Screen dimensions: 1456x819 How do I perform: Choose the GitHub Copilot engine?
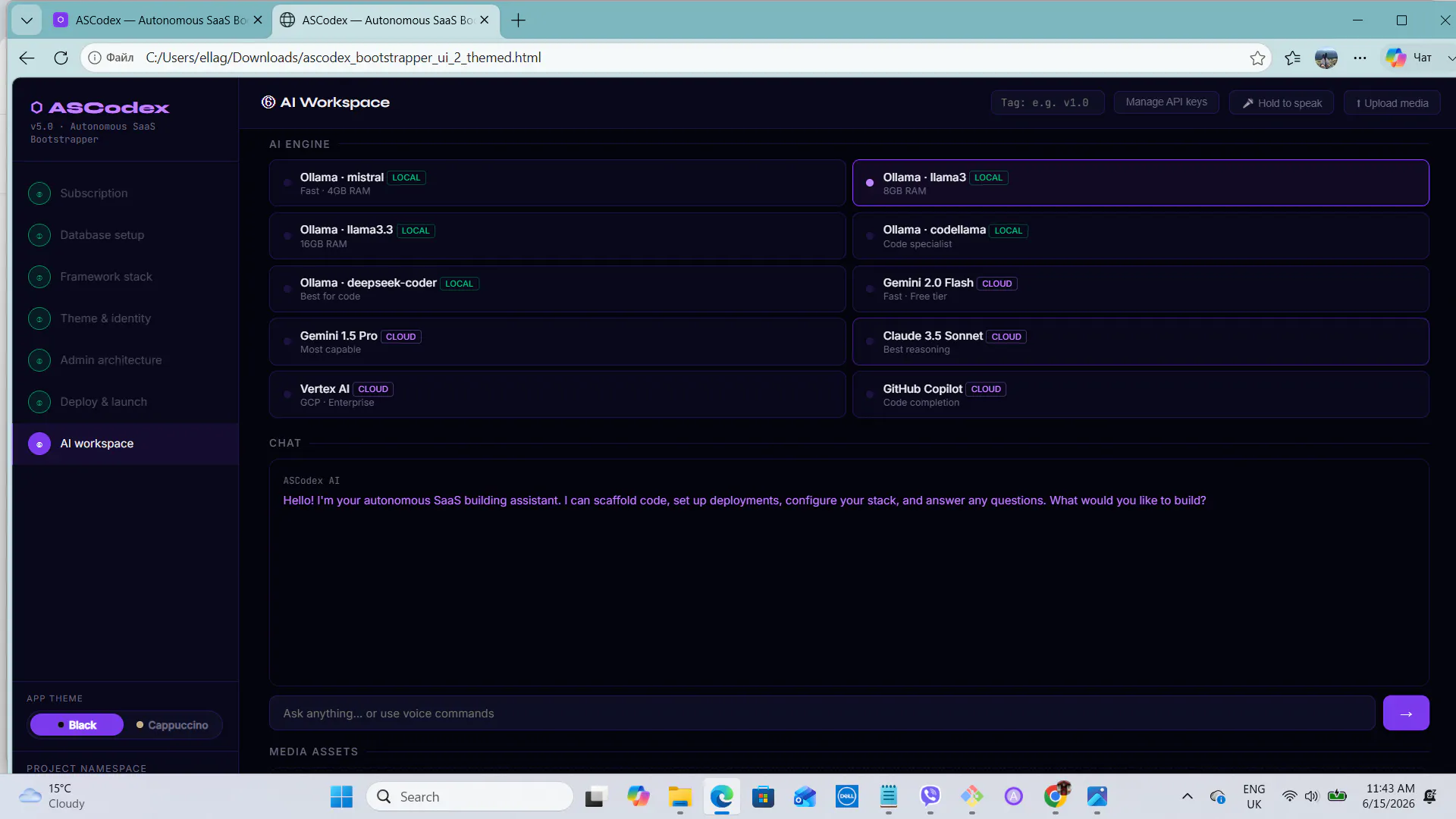(1141, 394)
